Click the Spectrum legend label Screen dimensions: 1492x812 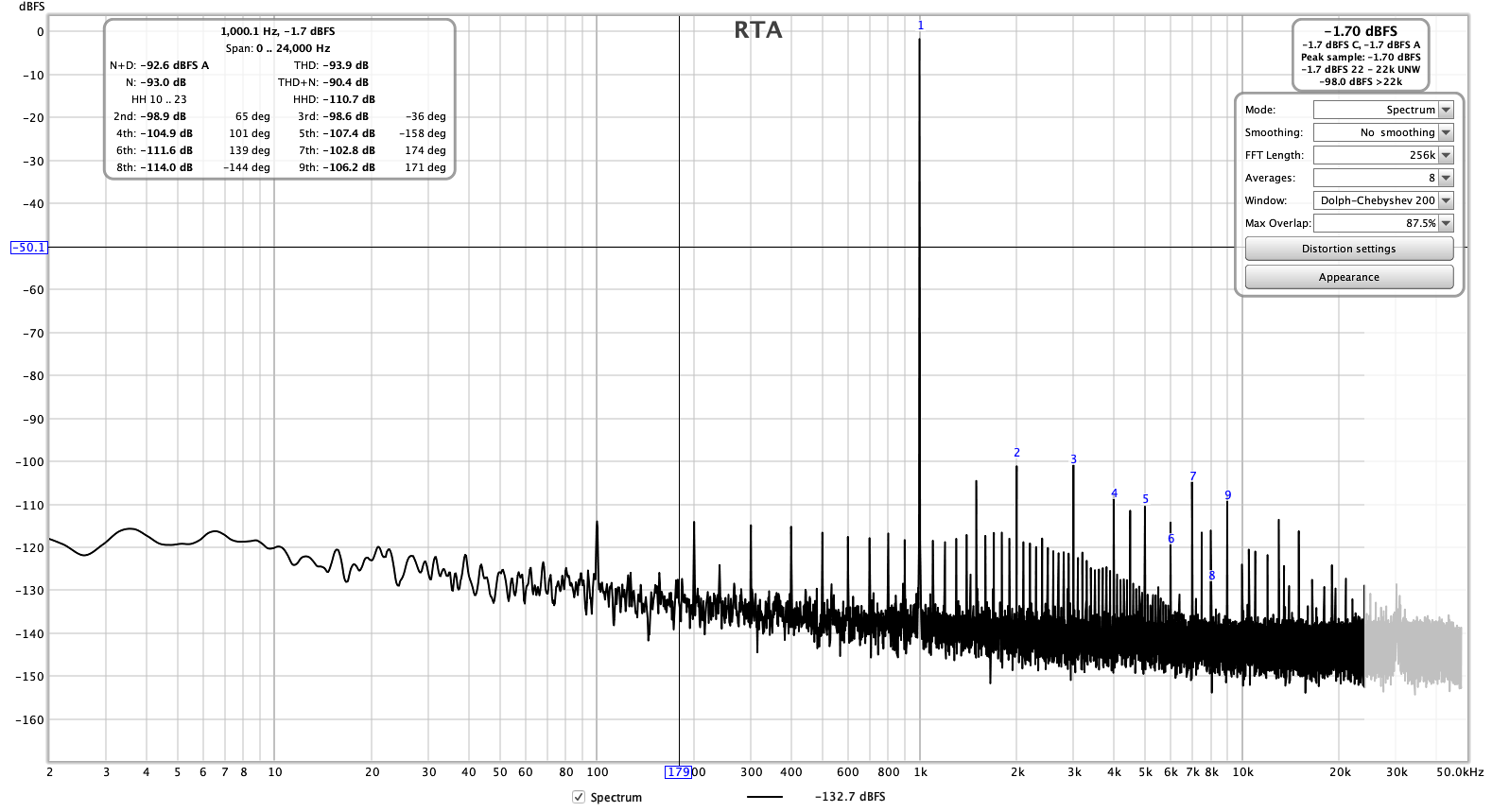point(616,797)
